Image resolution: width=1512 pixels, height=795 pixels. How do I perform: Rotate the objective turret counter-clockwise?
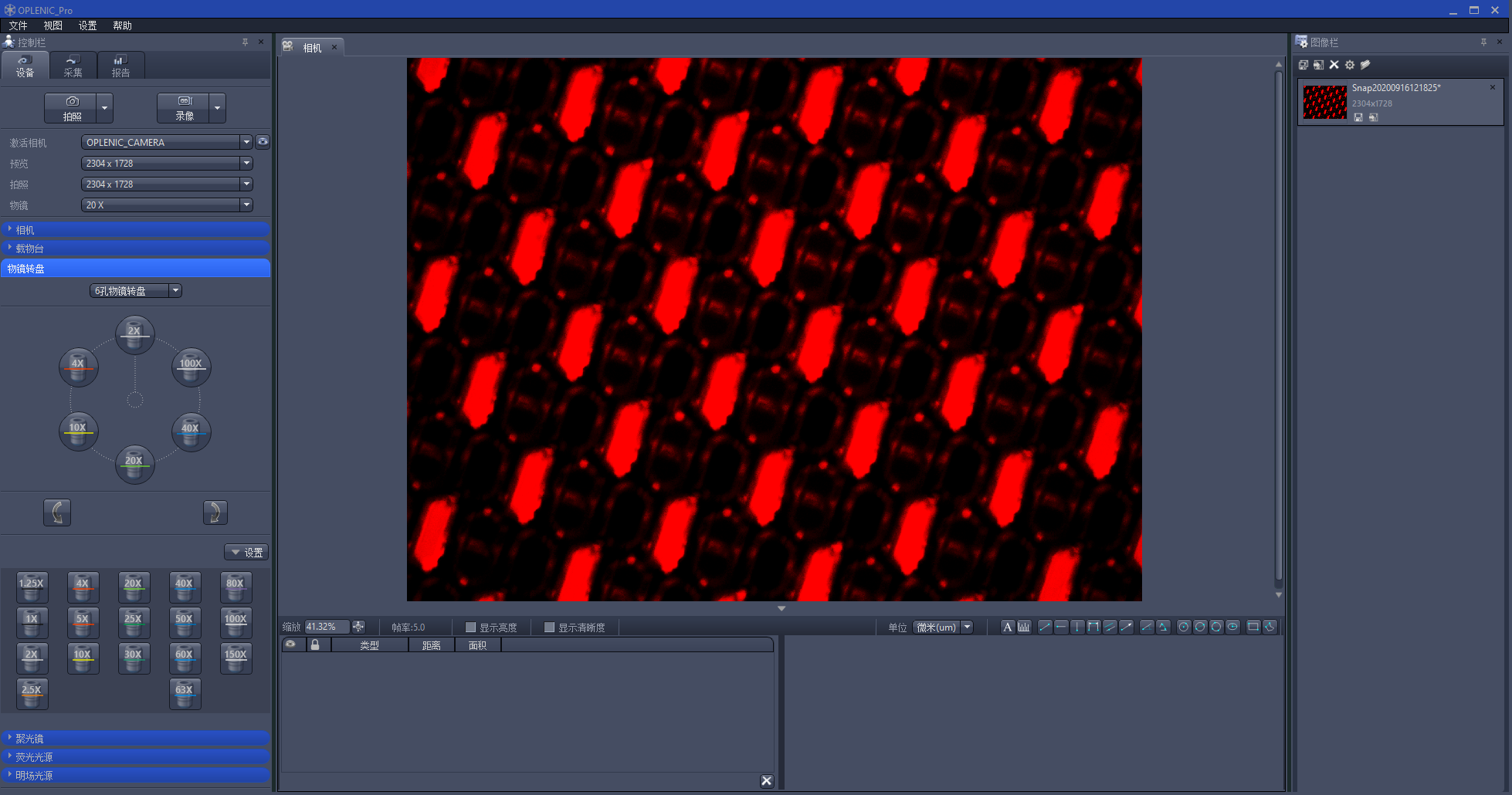57,513
